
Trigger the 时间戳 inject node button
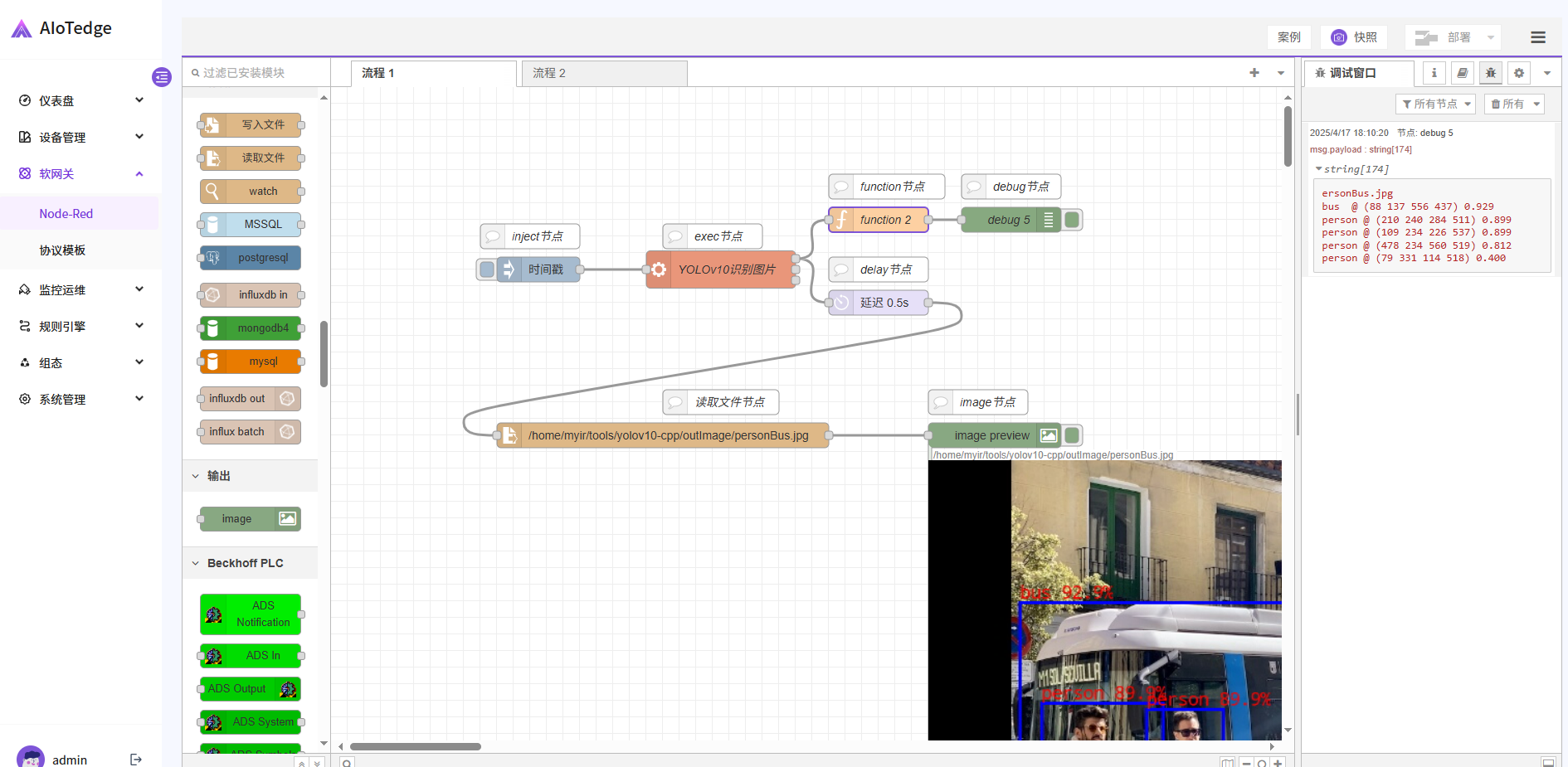pos(487,269)
